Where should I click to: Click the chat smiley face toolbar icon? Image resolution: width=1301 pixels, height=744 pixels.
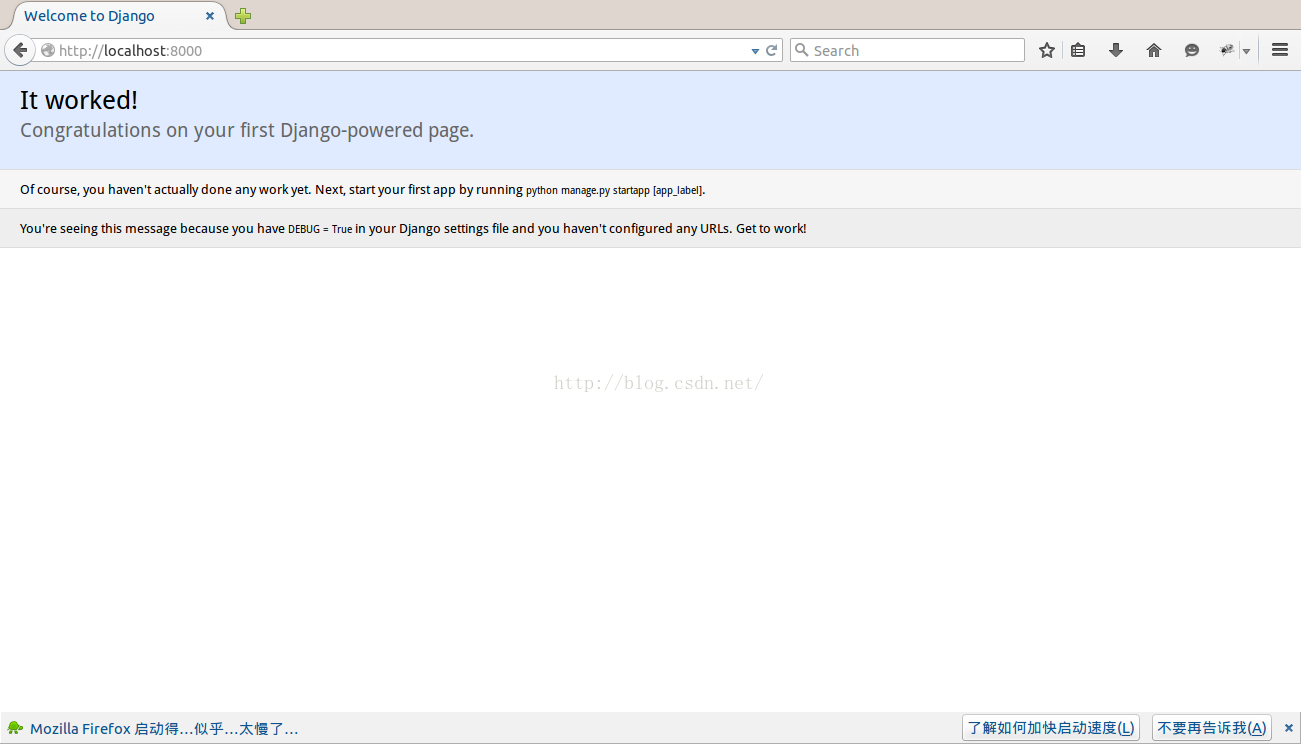coord(1192,50)
